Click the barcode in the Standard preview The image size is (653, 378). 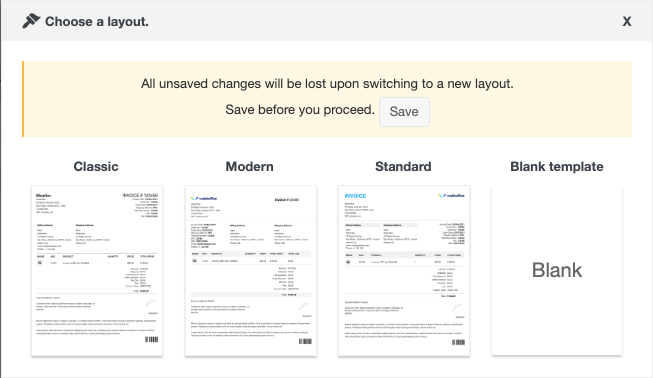(x=459, y=342)
